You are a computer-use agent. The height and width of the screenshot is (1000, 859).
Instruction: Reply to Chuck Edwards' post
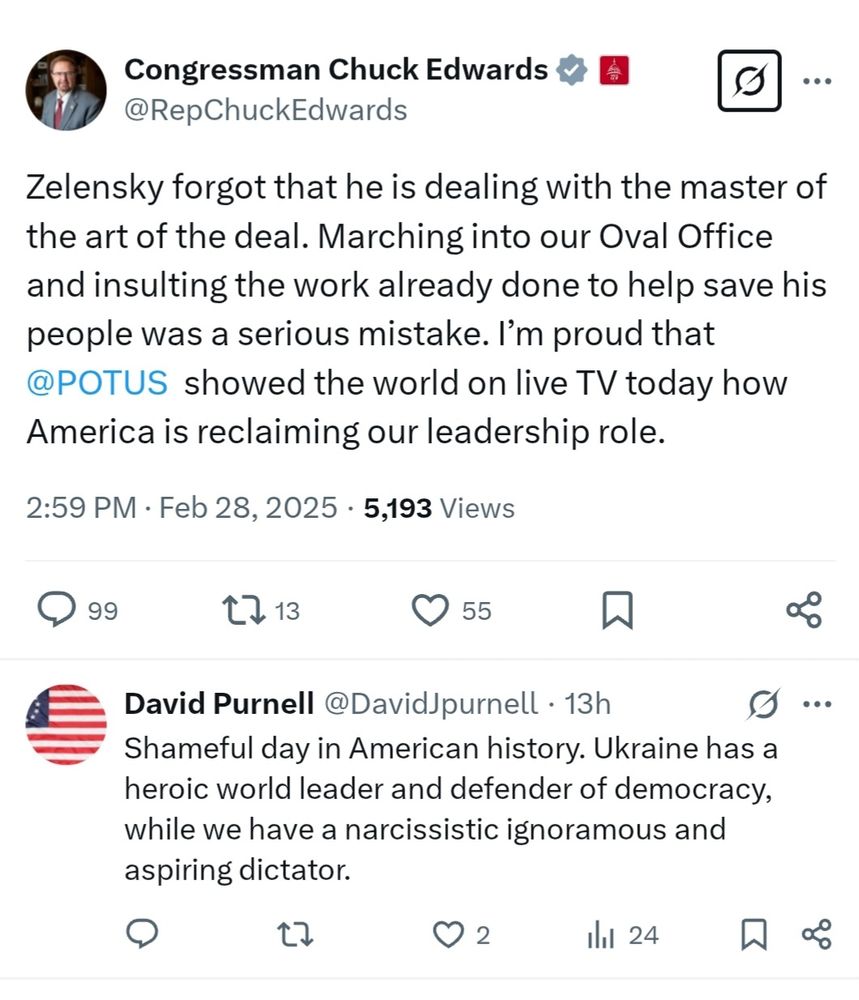[56, 609]
